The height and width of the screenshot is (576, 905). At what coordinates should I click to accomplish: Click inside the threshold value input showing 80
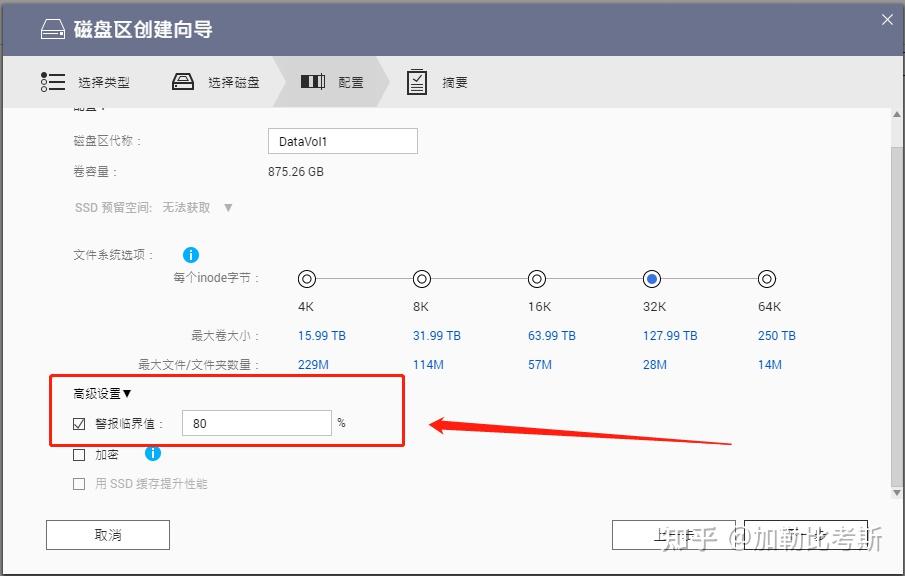coord(256,422)
